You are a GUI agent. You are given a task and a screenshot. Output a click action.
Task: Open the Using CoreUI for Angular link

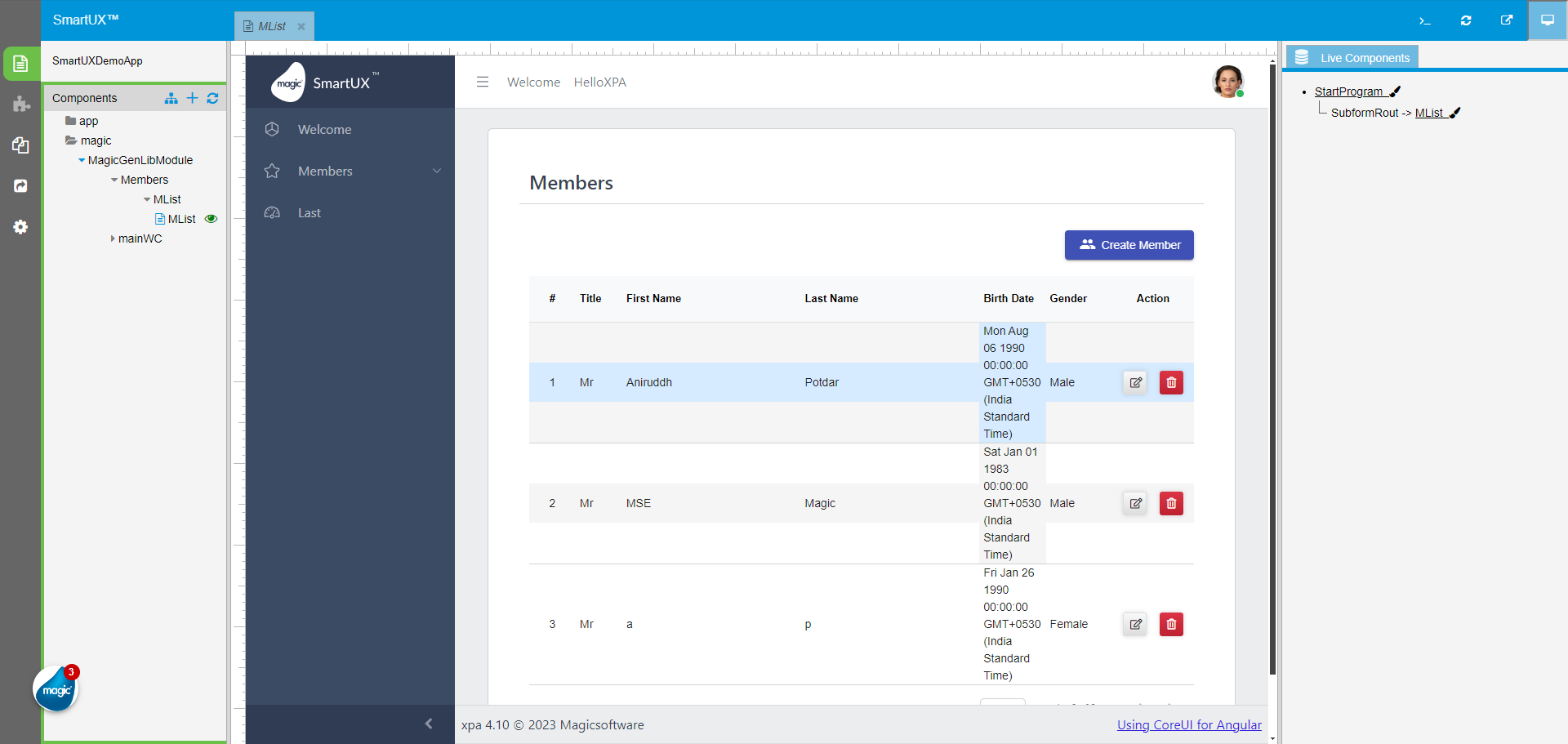(x=1189, y=724)
